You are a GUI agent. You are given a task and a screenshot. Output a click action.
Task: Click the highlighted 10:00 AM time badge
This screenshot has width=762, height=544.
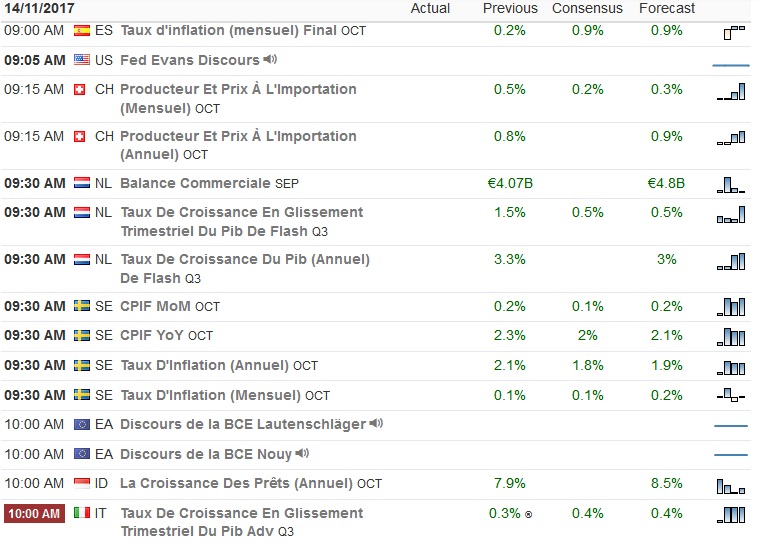coord(35,513)
